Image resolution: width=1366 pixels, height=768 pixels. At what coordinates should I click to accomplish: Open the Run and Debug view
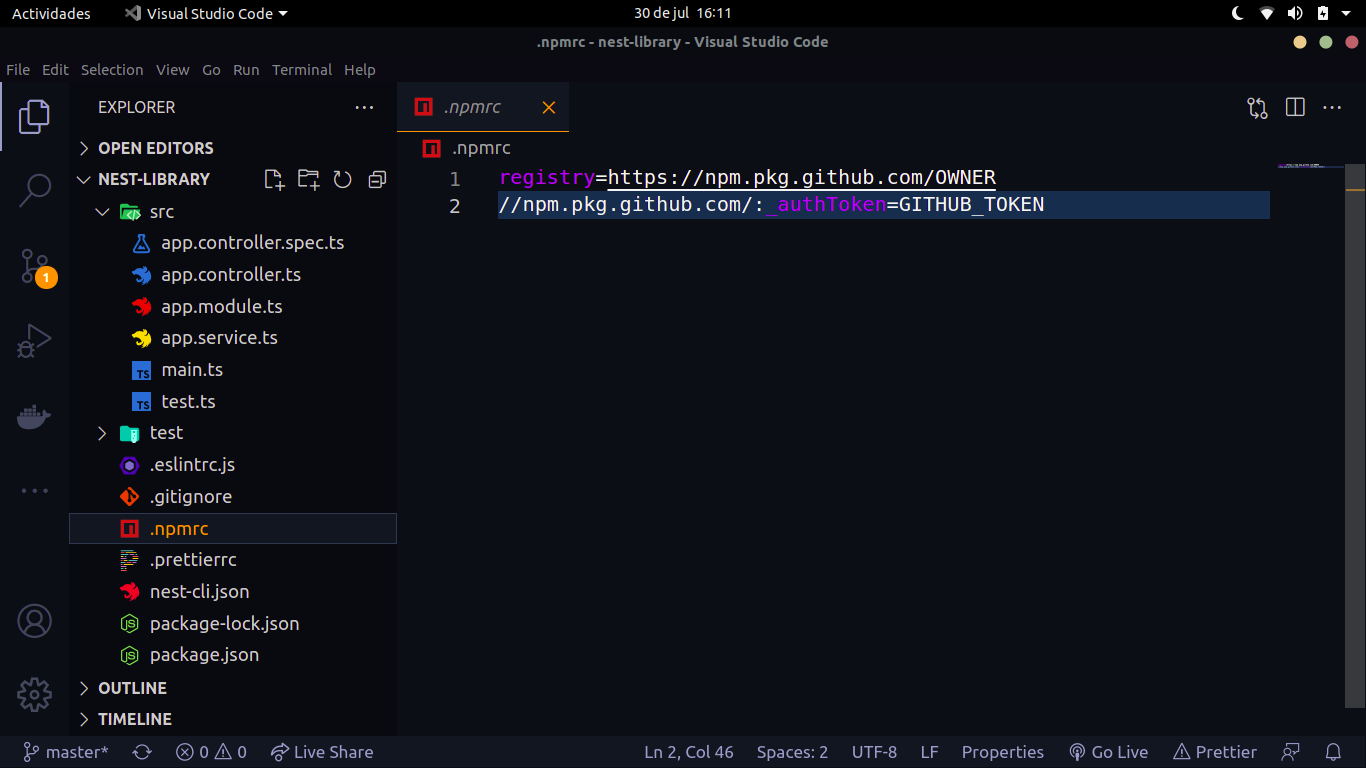34,341
